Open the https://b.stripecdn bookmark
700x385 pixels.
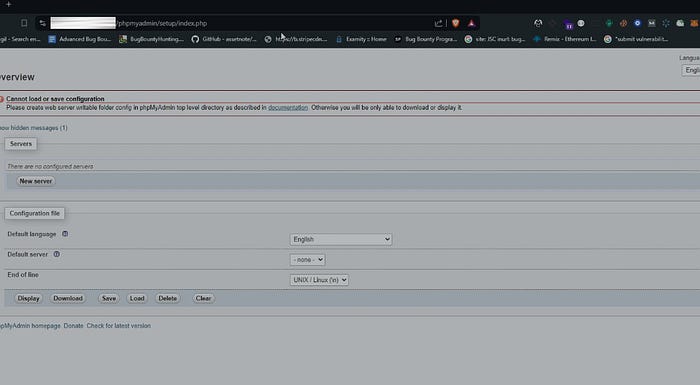(296, 39)
